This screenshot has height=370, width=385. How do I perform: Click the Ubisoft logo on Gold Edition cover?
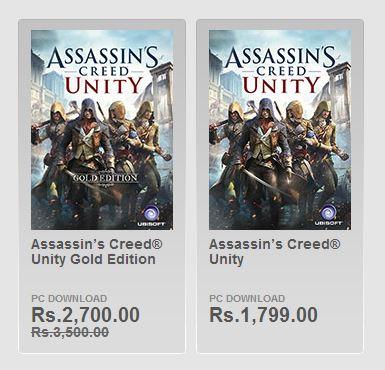(151, 215)
